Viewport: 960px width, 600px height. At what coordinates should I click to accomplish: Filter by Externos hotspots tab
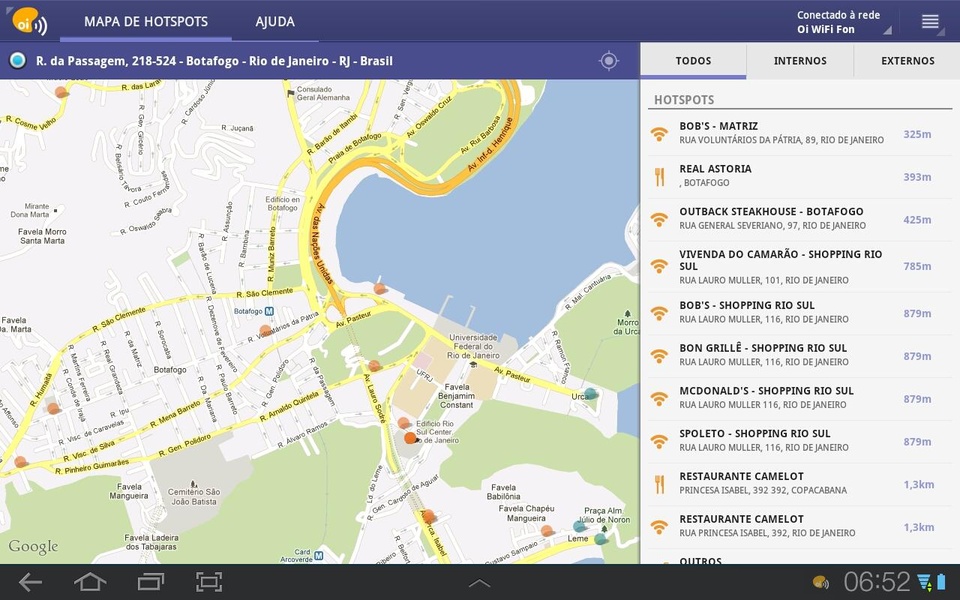click(907, 61)
